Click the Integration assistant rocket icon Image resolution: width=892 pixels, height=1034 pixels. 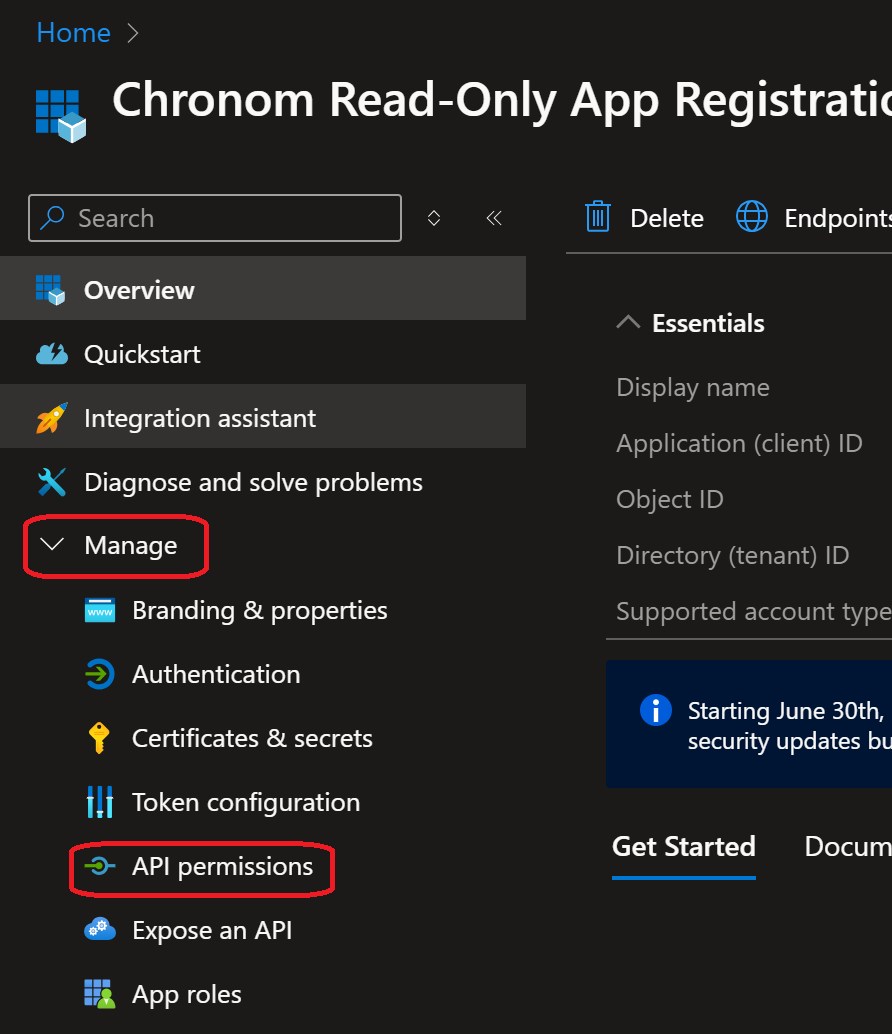pyautogui.click(x=51, y=418)
